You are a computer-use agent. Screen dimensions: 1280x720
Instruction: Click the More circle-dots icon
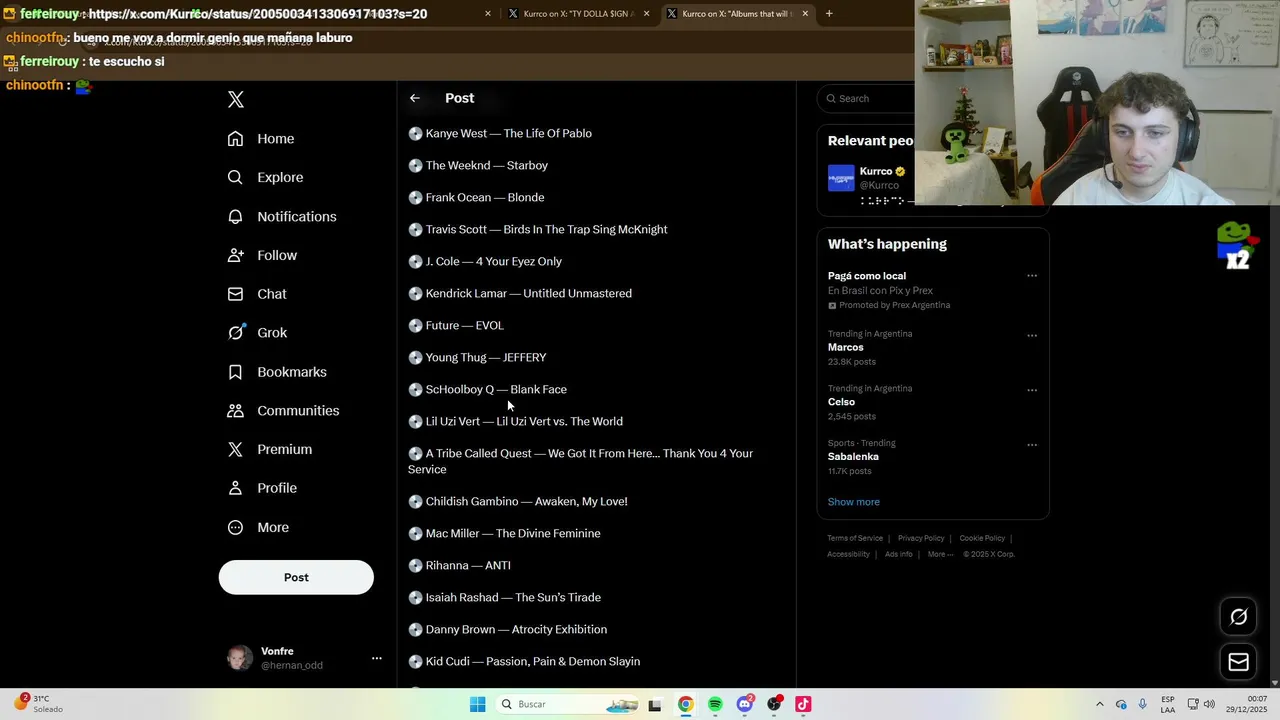235,527
